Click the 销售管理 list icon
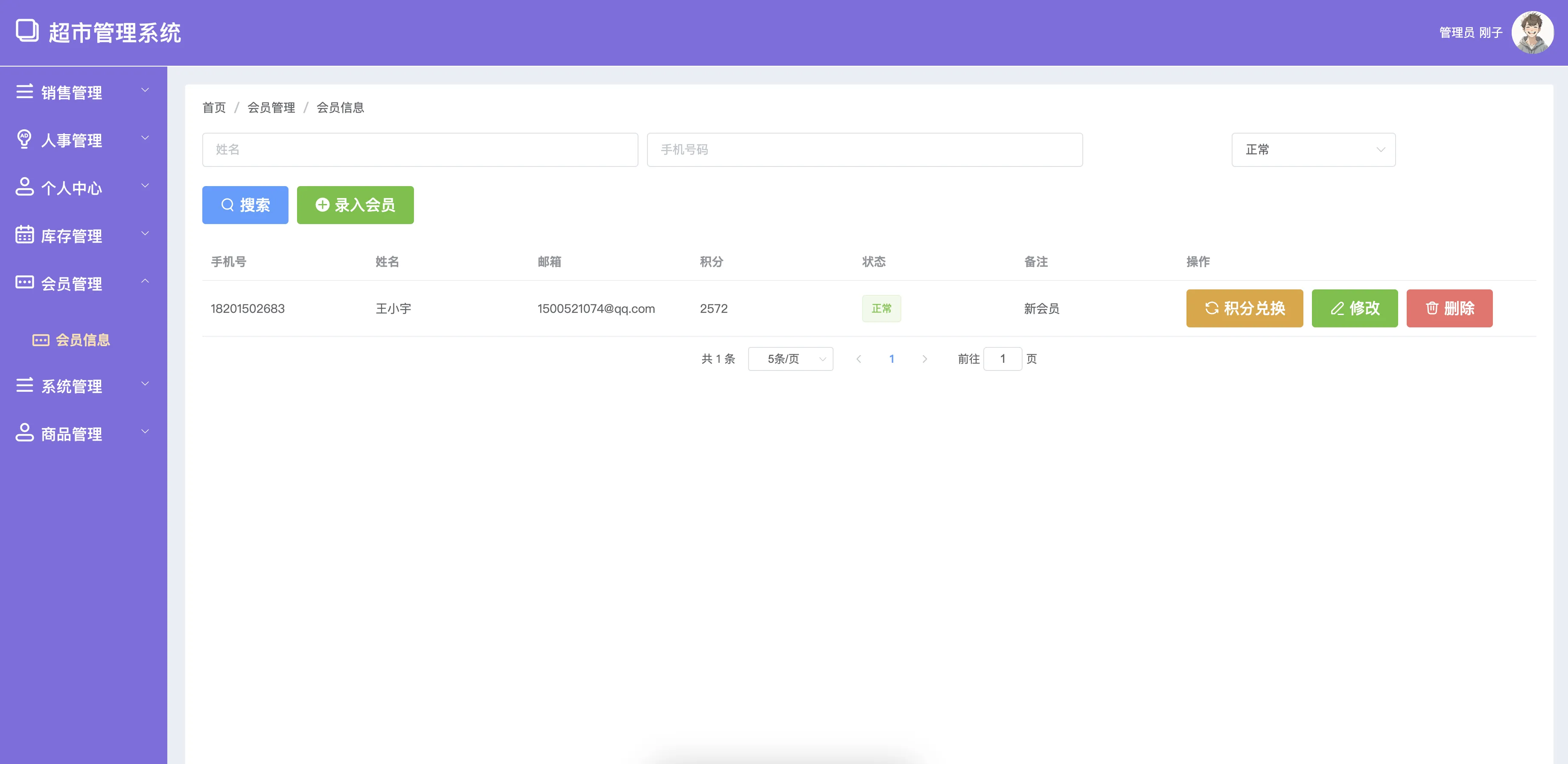 pos(24,92)
